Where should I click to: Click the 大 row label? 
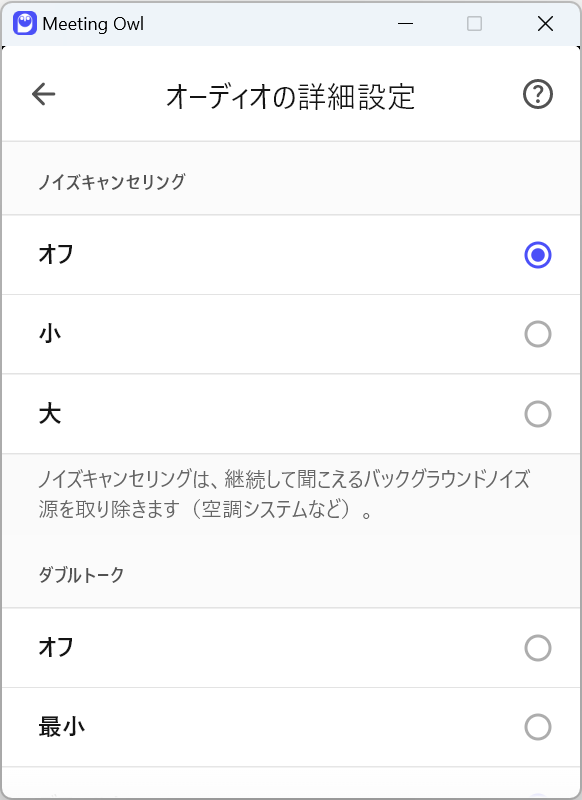pos(50,414)
